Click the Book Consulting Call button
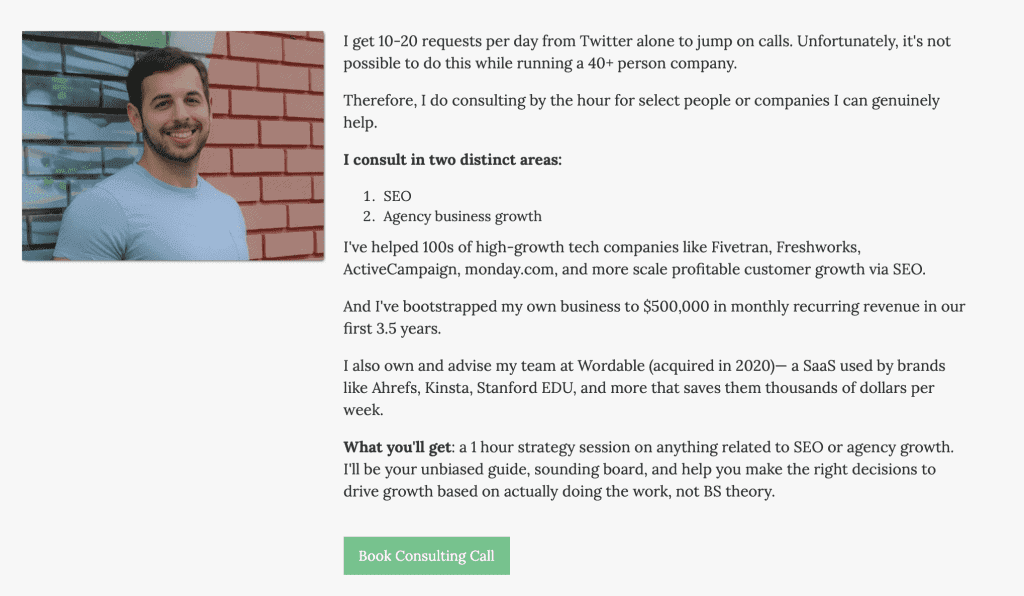 click(x=426, y=556)
